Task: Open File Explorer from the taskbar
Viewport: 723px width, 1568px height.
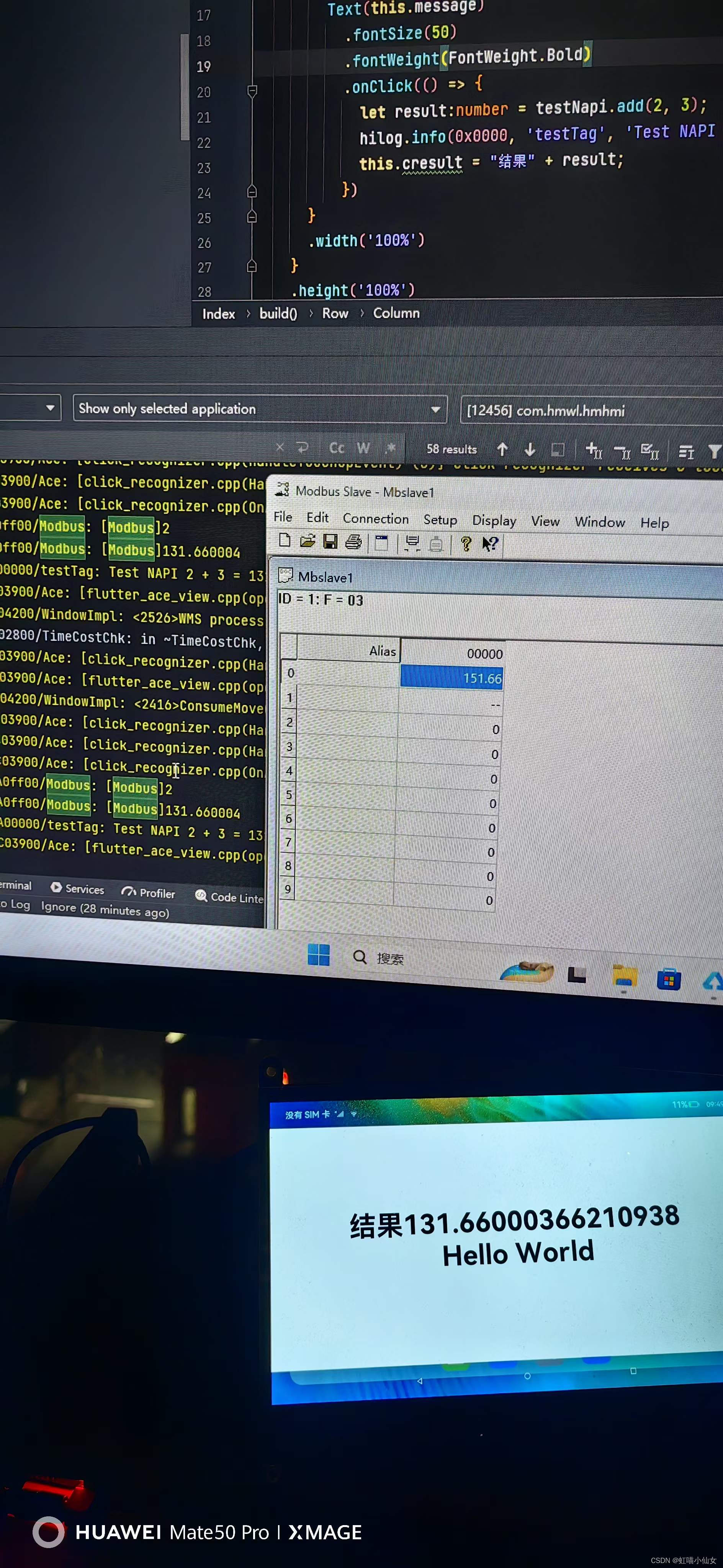Action: tap(624, 976)
